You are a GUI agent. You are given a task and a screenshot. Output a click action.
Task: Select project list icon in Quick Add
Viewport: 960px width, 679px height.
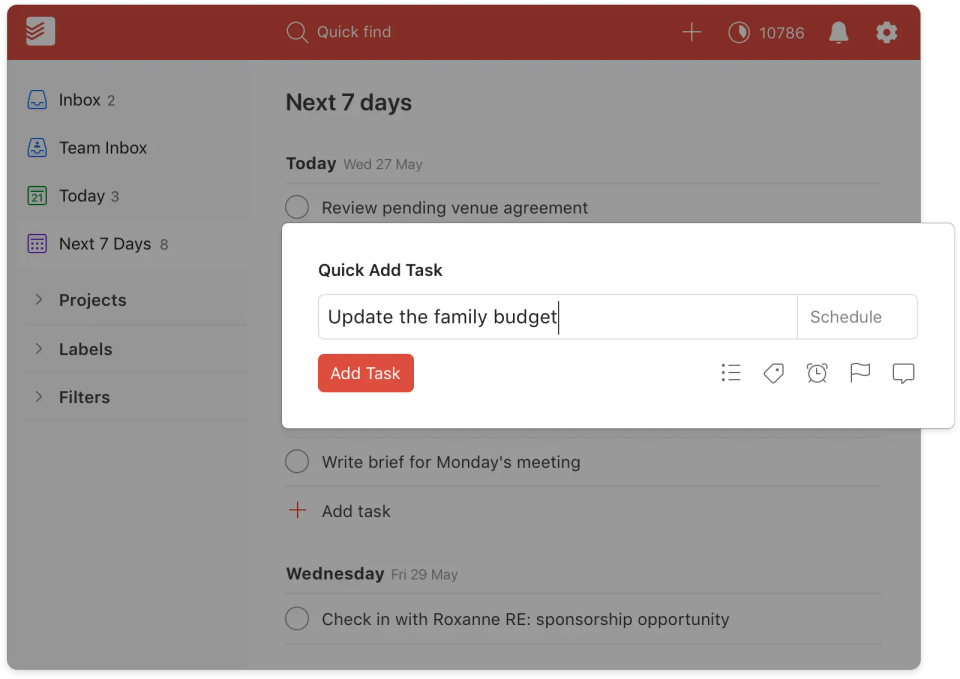point(731,373)
